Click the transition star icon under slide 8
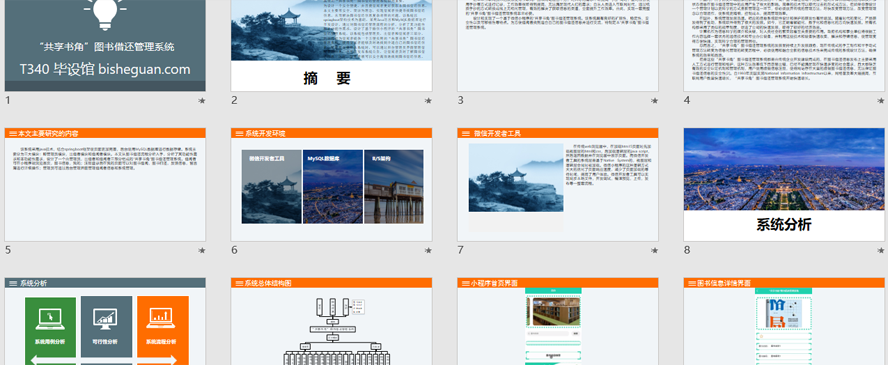Image resolution: width=888 pixels, height=365 pixels. [x=881, y=250]
